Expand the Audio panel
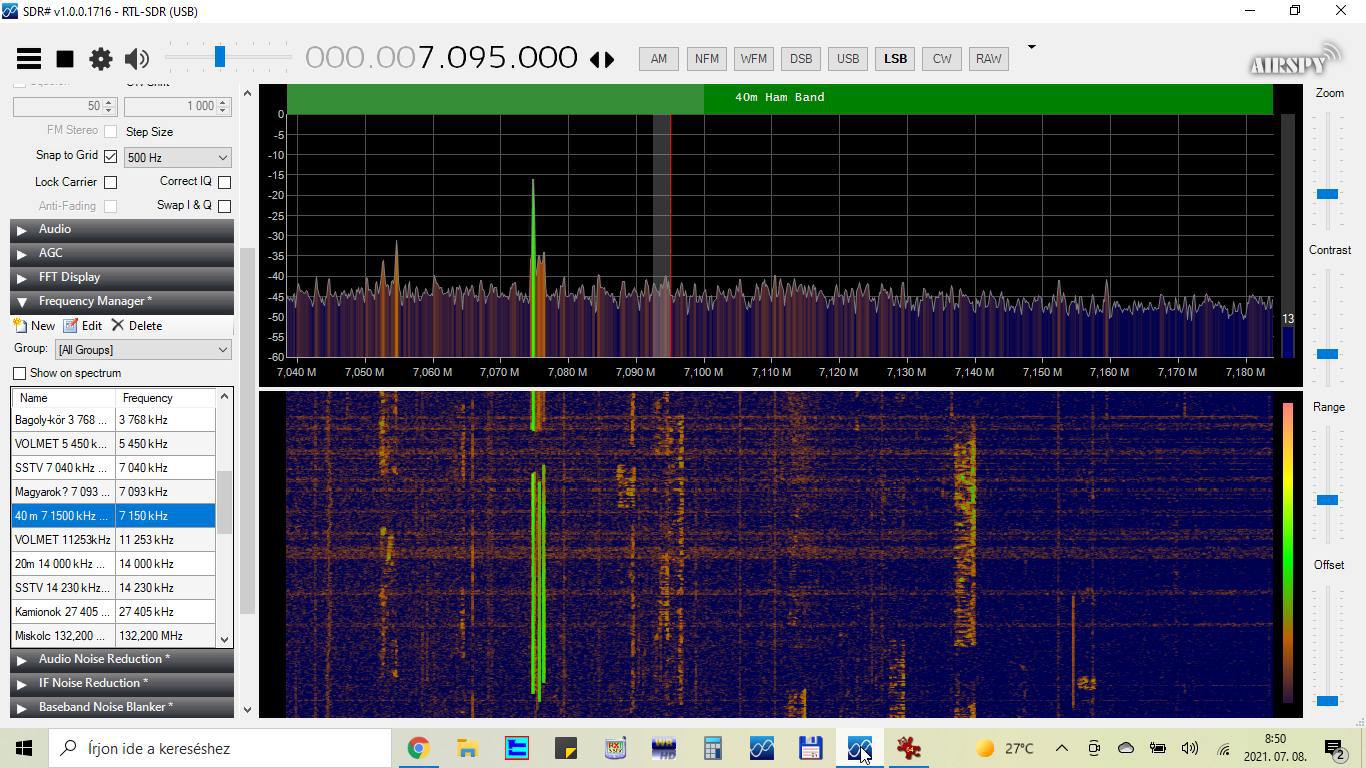The height and width of the screenshot is (768, 1366). point(122,229)
